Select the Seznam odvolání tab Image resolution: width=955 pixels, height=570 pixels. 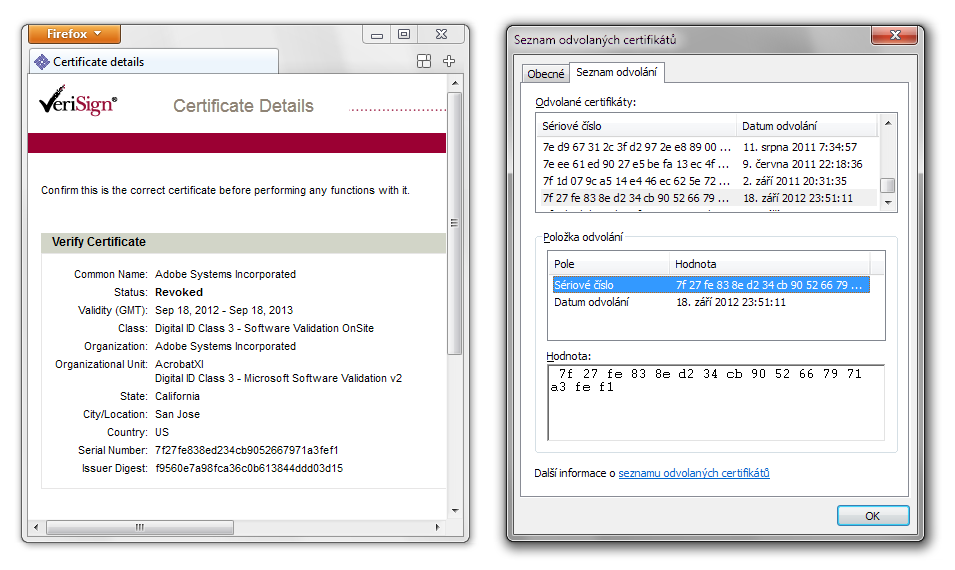point(616,72)
